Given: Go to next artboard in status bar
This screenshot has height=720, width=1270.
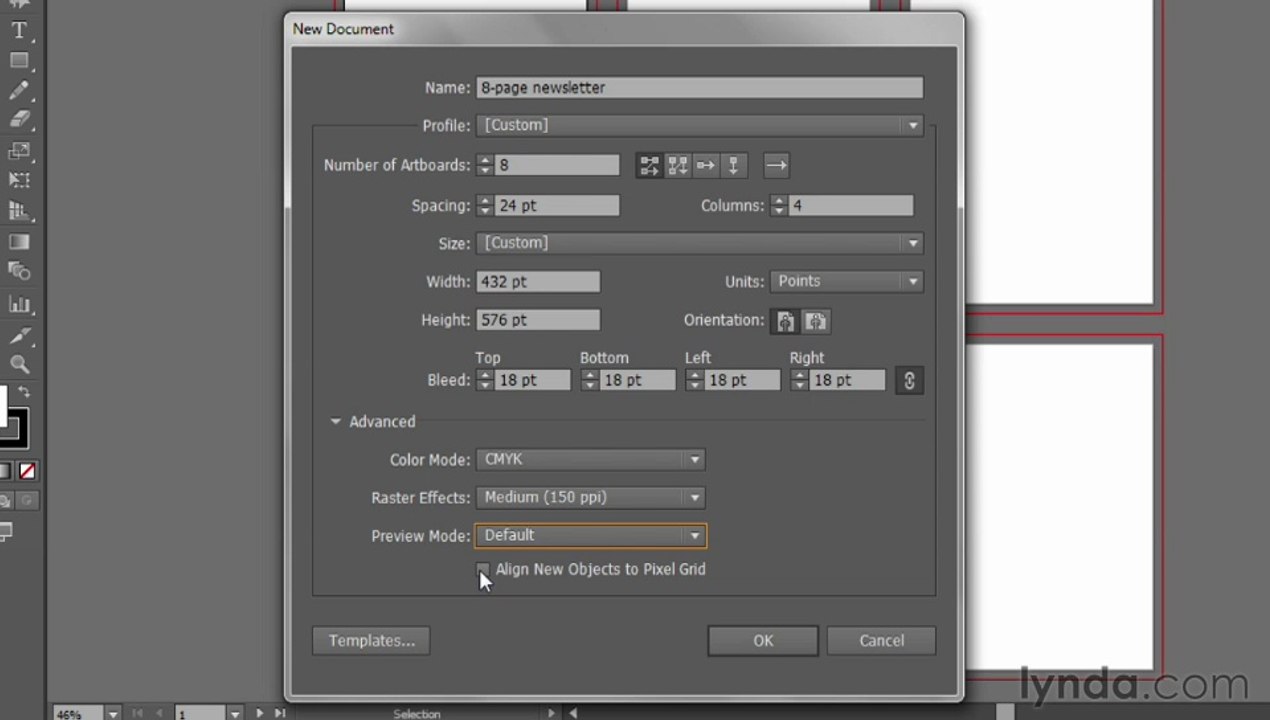Looking at the screenshot, I should tap(259, 713).
